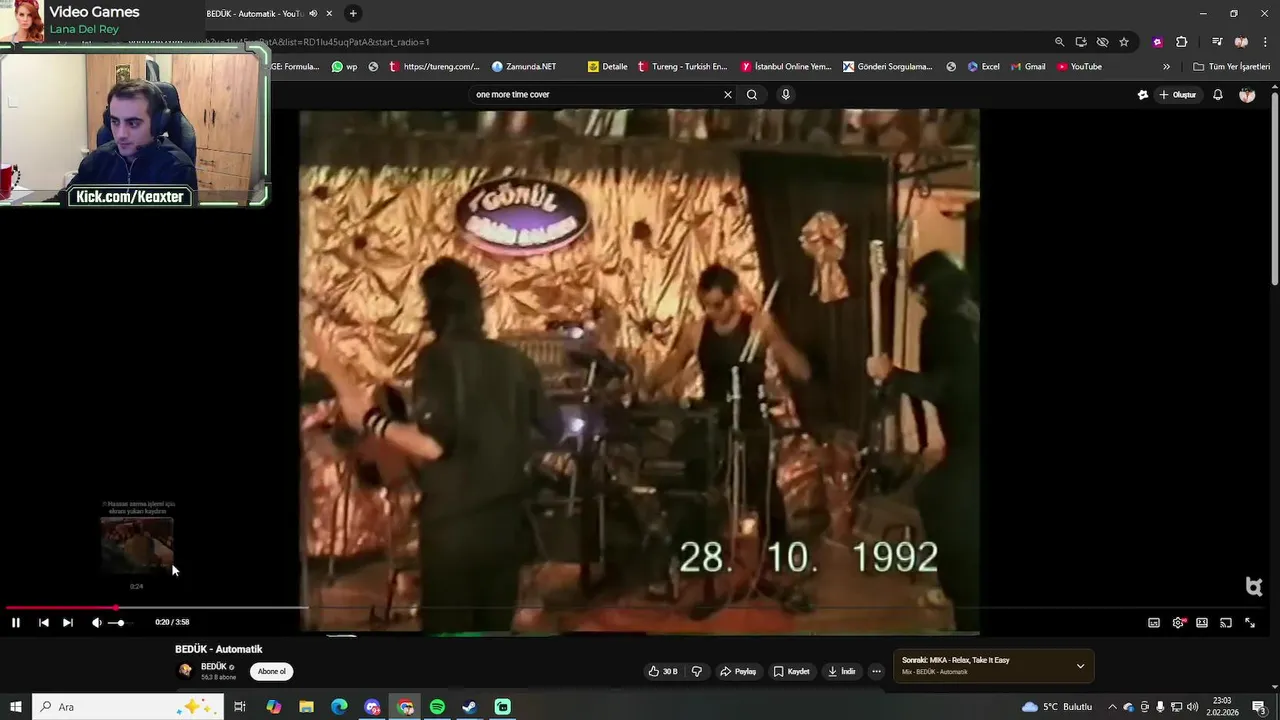Open File Explorer from the taskbar
Viewport: 1280px width, 720px height.
tap(306, 707)
